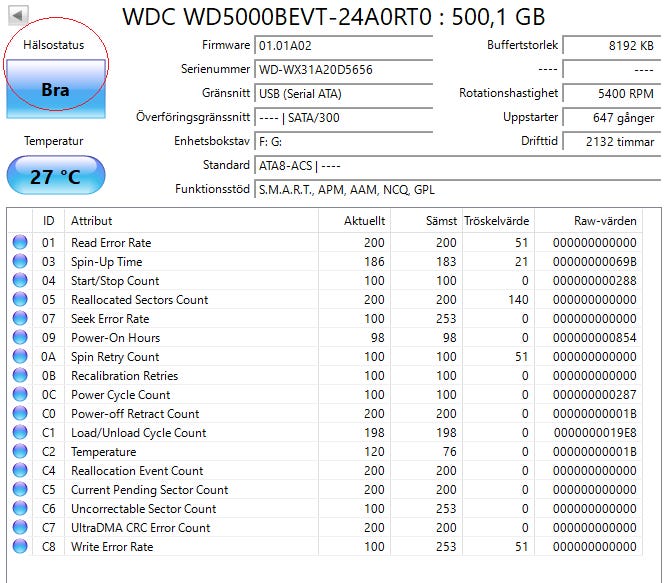Click status orb for Uncorrectable Sector Count
The width and height of the screenshot is (668, 583).
20,508
